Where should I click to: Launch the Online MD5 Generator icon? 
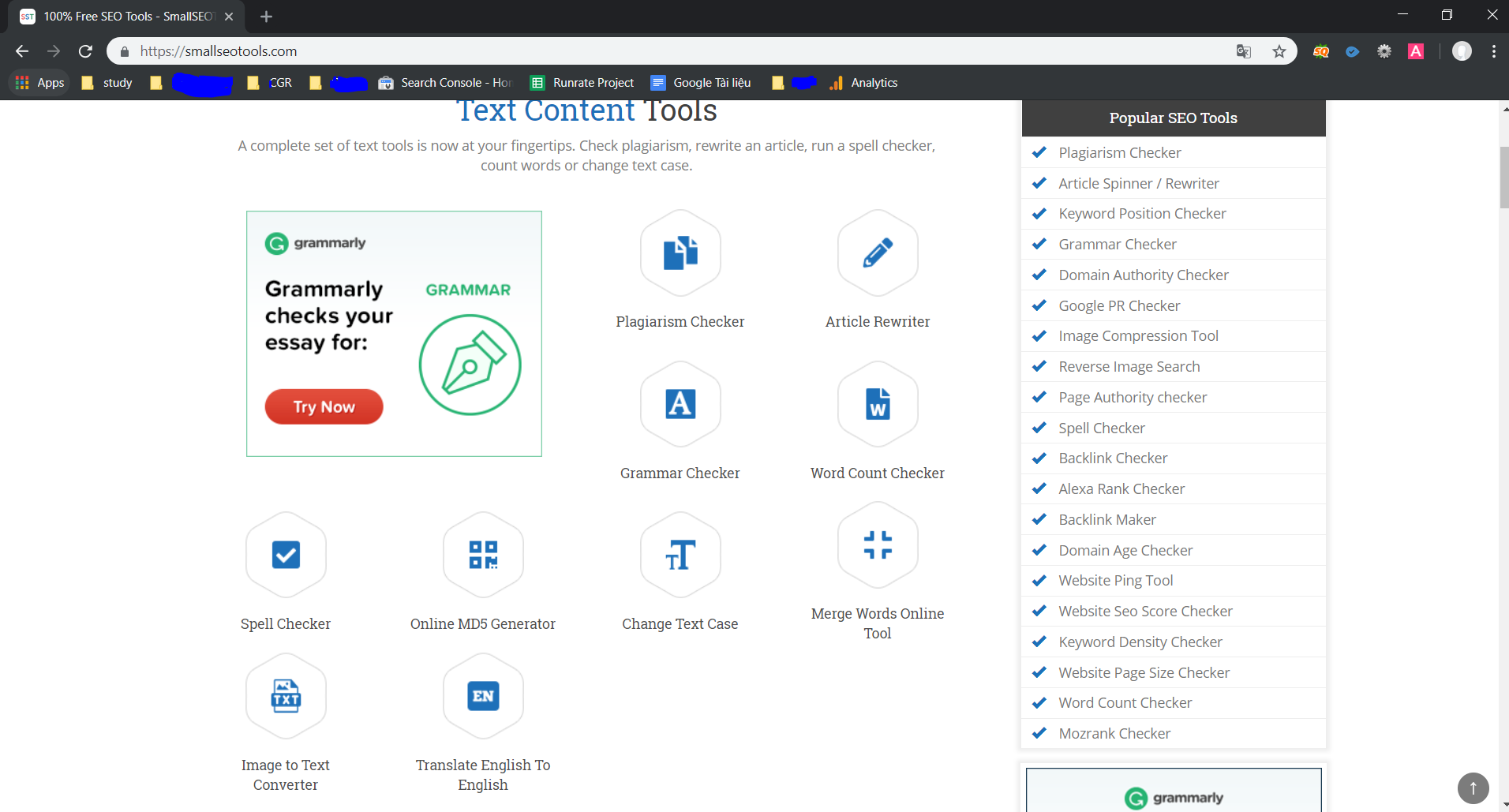tap(483, 555)
